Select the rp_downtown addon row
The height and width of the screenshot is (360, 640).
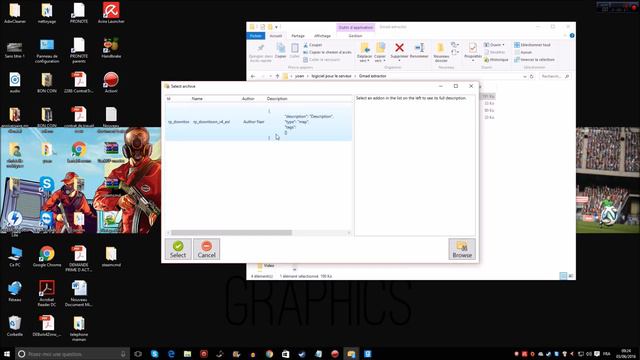tap(259, 122)
